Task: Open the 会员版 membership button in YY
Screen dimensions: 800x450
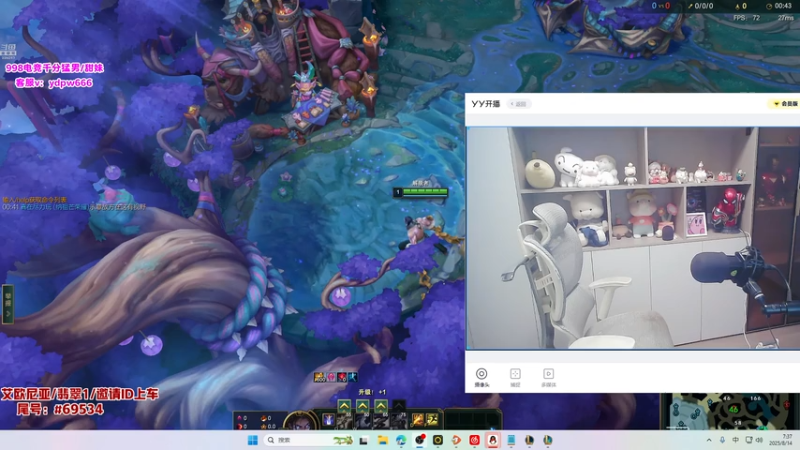Action: click(x=785, y=104)
